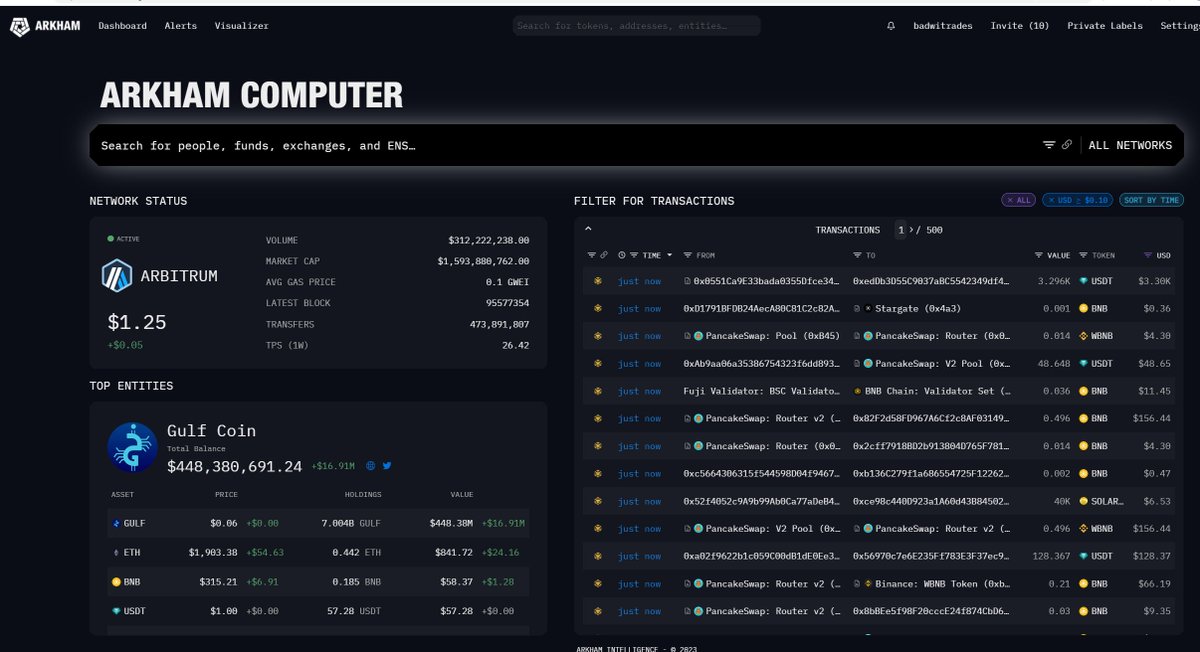Open the TIME column sort dropdown
Image resolution: width=1200 pixels, height=652 pixels.
669,255
